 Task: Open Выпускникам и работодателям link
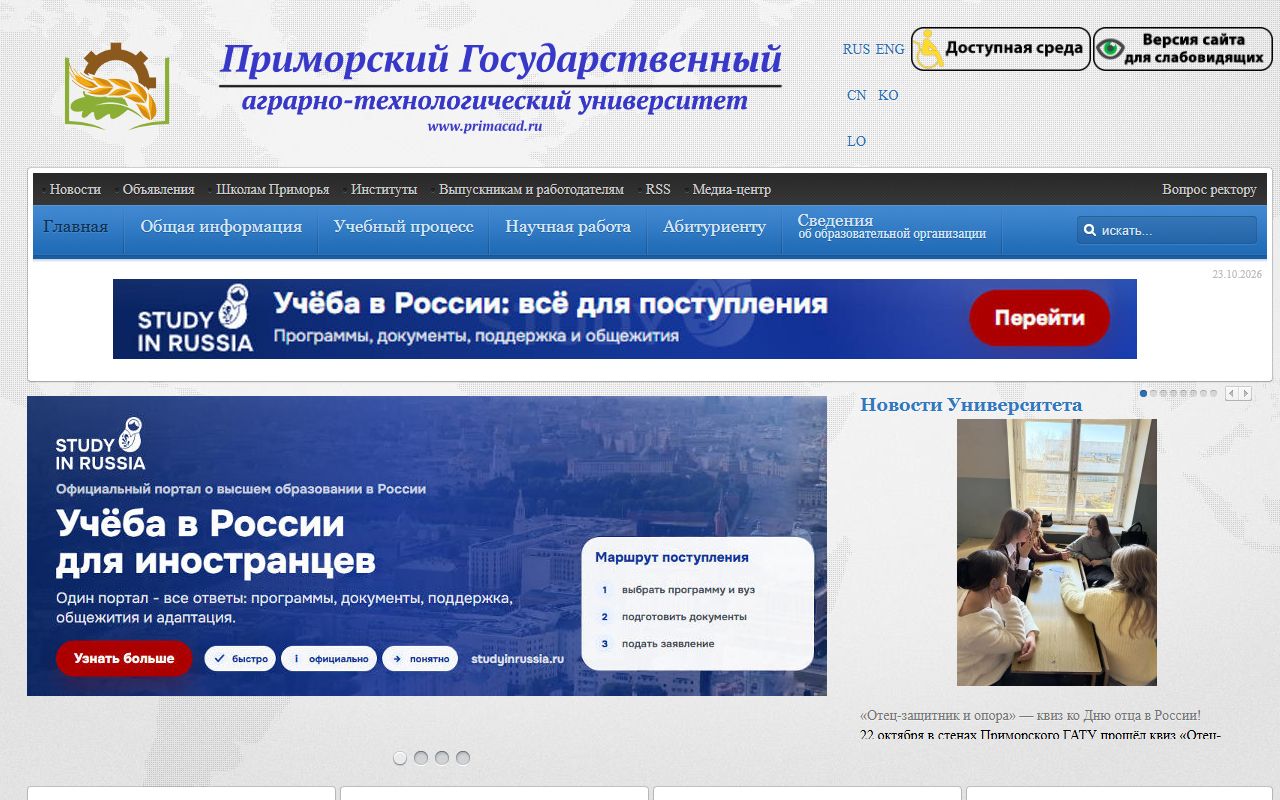531,190
